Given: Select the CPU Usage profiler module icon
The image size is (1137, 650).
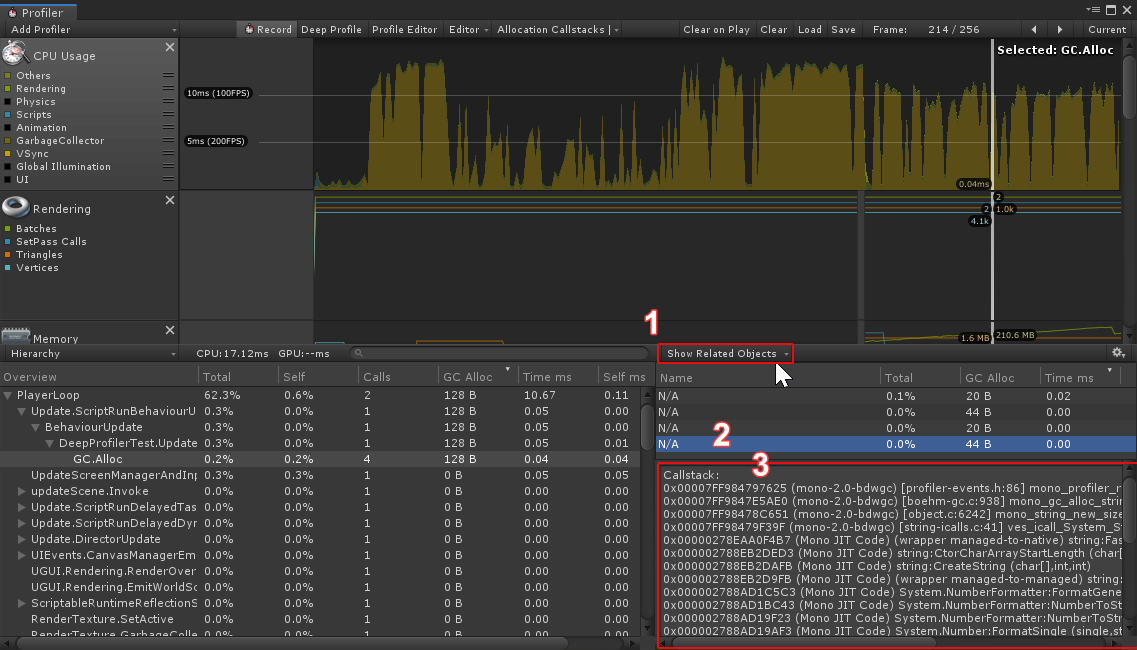Looking at the screenshot, I should 14,53.
